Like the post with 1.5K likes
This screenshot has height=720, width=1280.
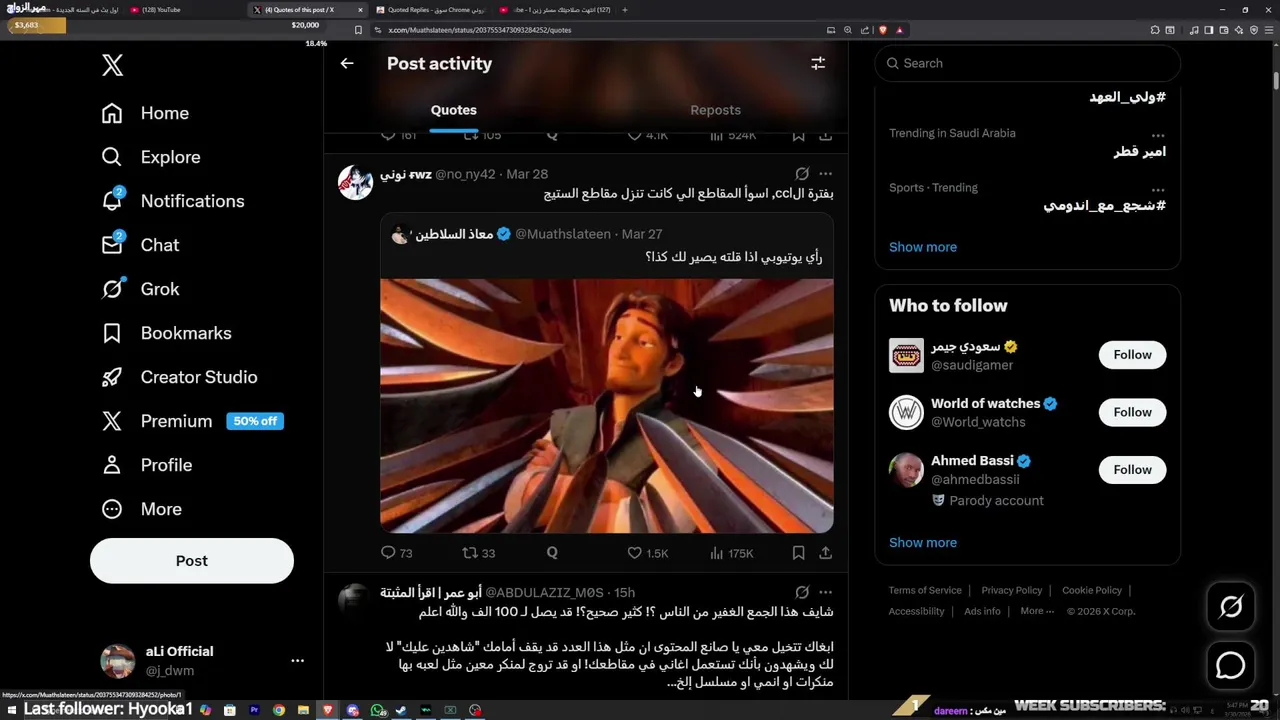pyautogui.click(x=648, y=553)
